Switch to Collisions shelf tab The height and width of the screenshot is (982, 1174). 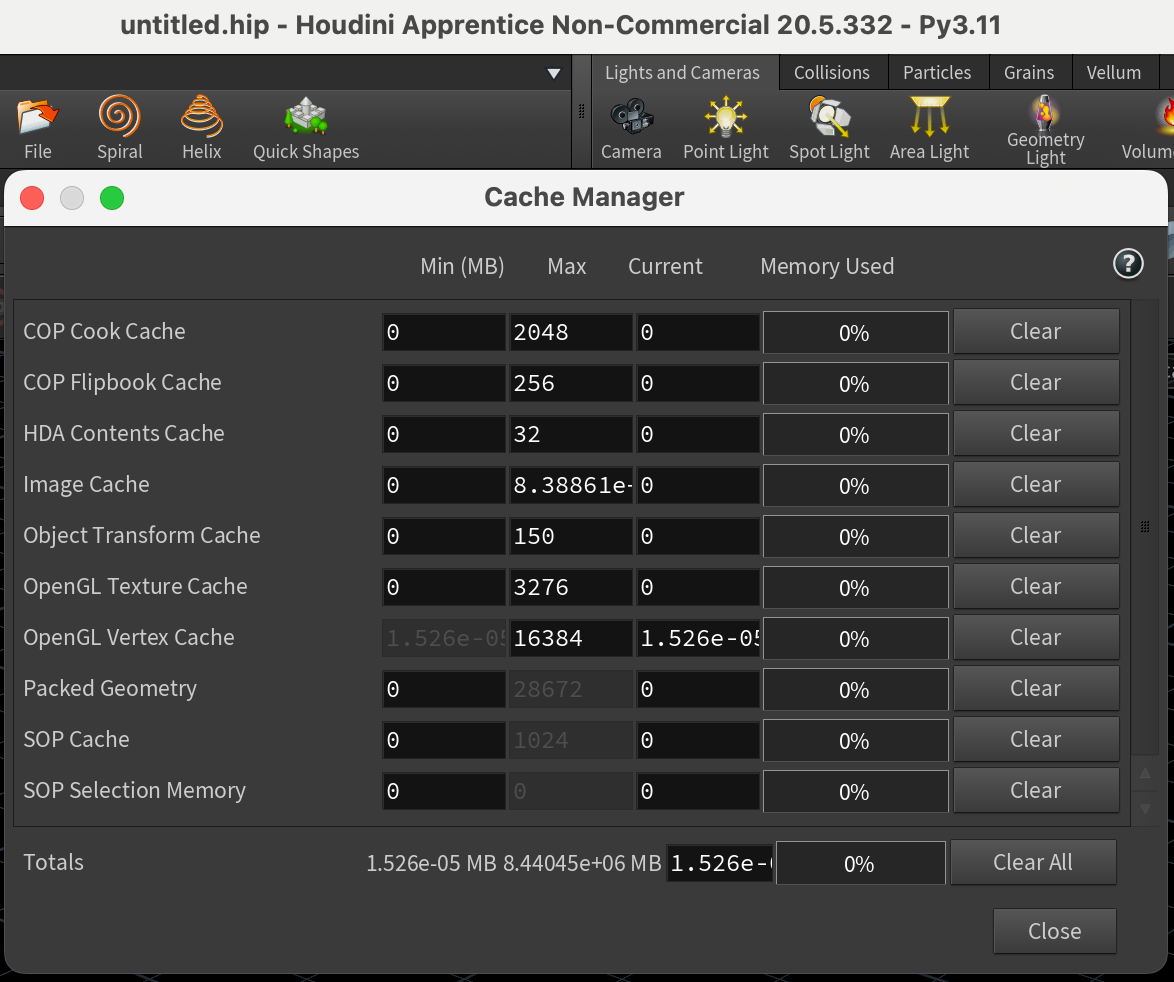pos(832,73)
